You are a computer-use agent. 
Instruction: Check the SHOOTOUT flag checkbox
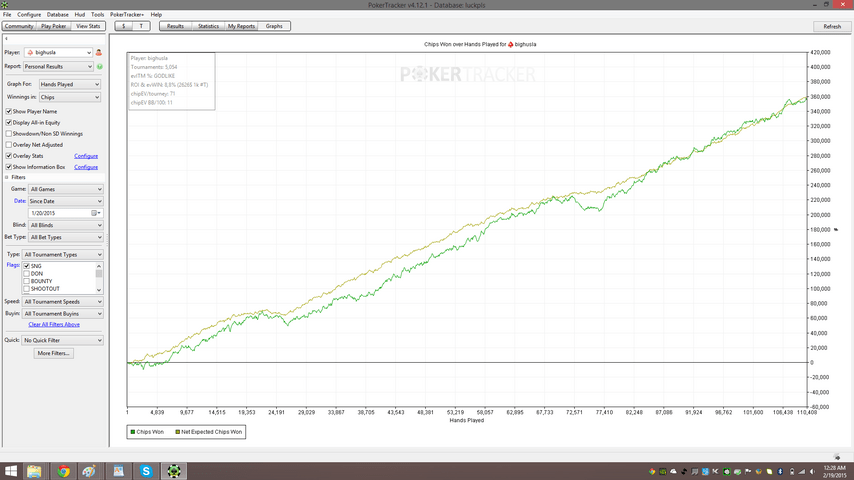tap(27, 289)
